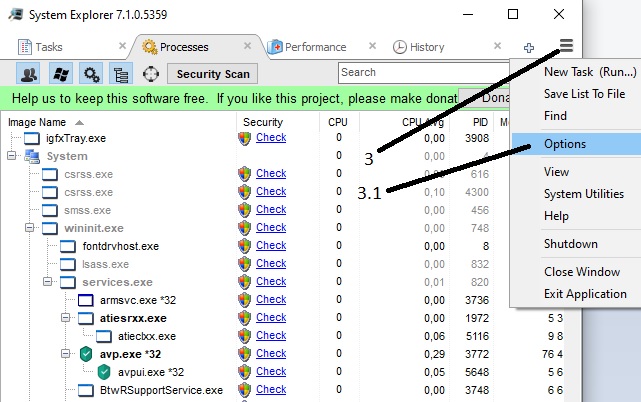The width and height of the screenshot is (641, 402).
Task: Choose Save List To File menu entry
Action: 584,94
